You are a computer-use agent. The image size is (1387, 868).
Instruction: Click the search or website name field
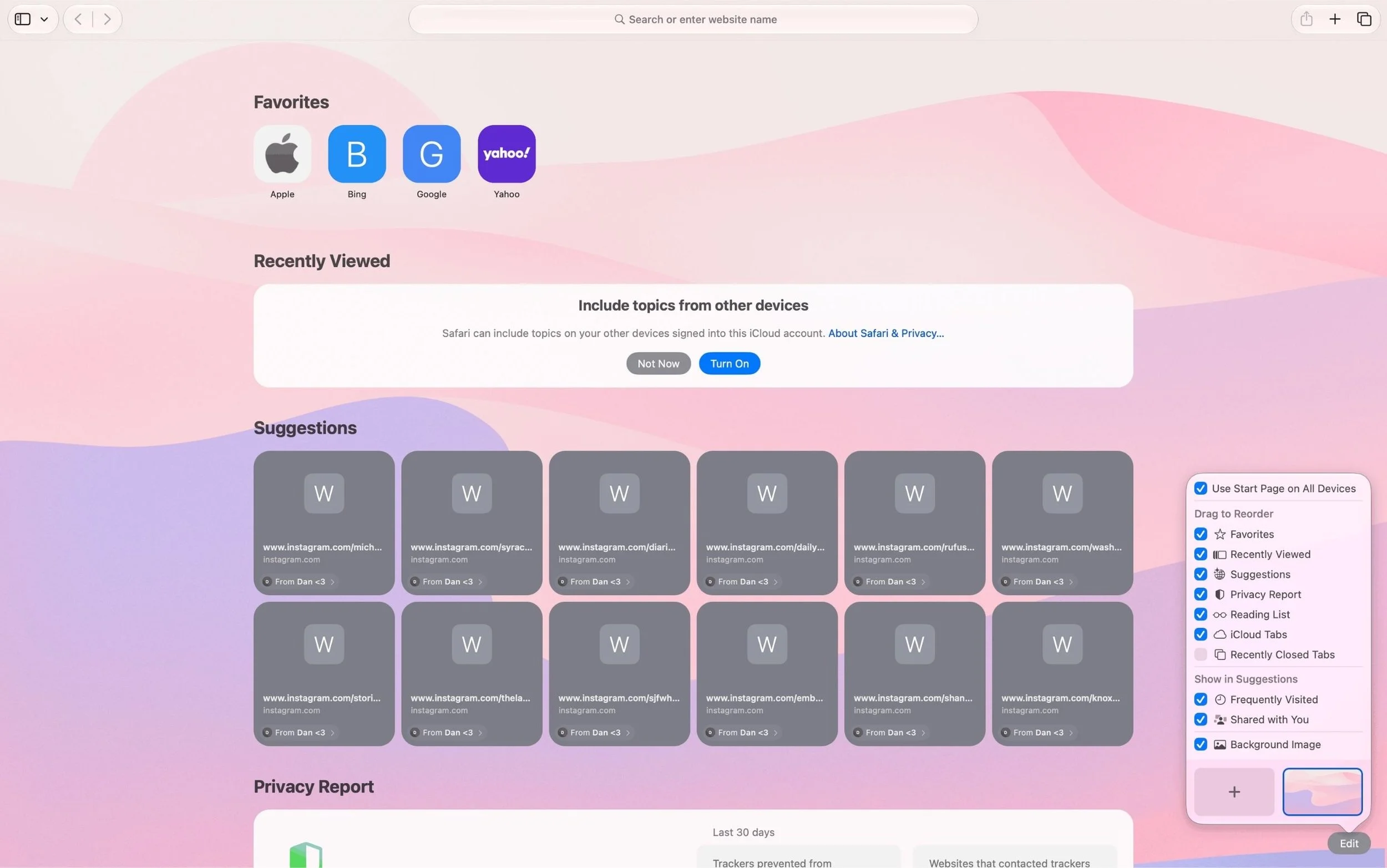(x=693, y=19)
